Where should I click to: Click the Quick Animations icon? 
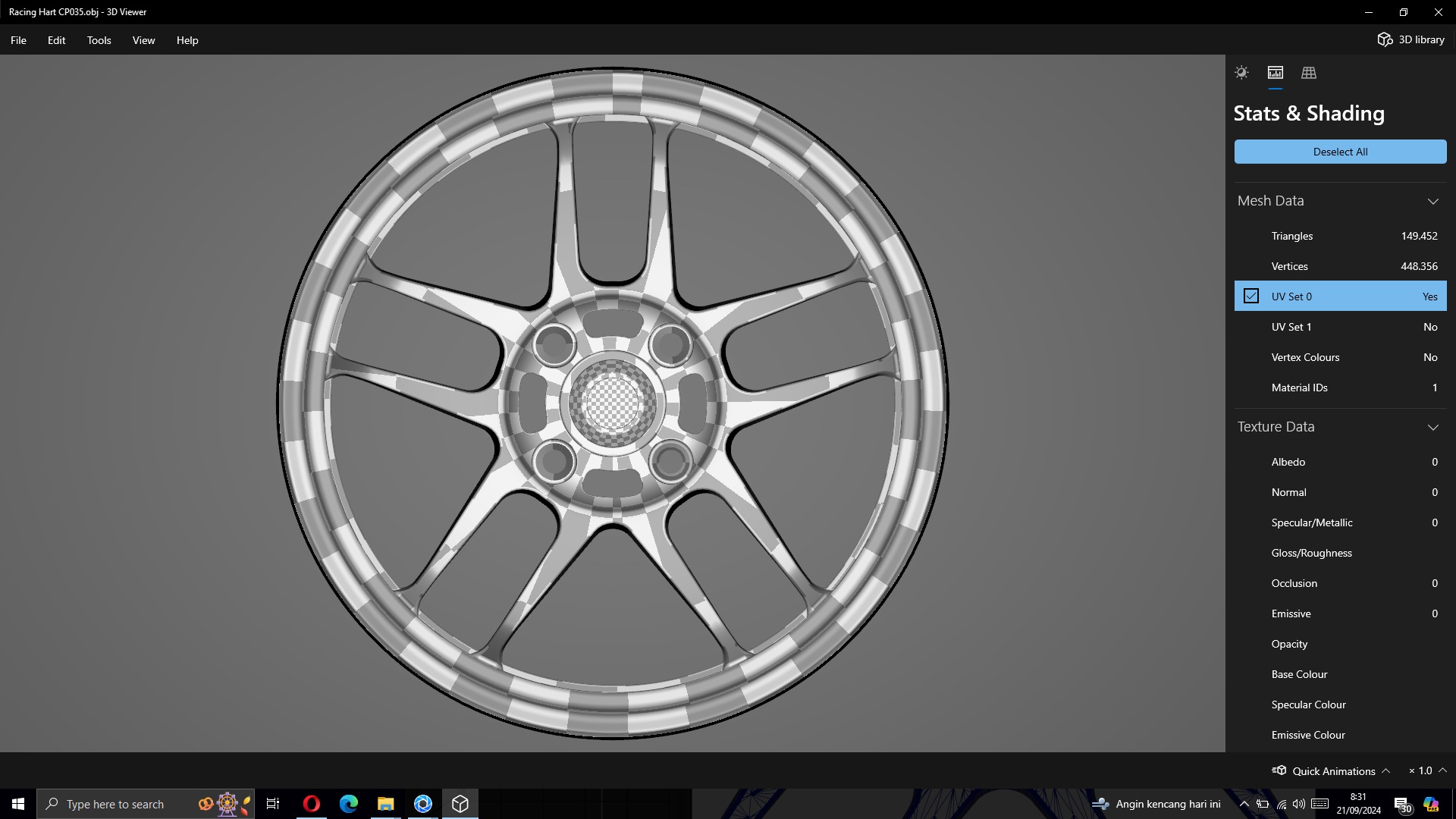click(x=1280, y=770)
